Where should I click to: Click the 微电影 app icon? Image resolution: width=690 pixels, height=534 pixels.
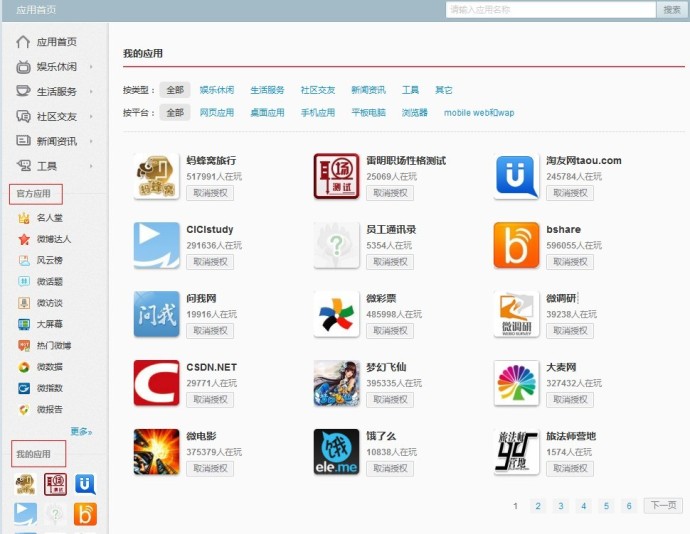[156, 452]
